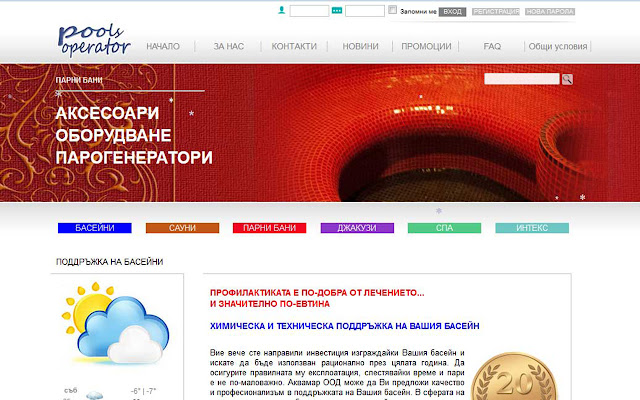
Task: Click the Pools Operator logo
Action: (x=94, y=40)
